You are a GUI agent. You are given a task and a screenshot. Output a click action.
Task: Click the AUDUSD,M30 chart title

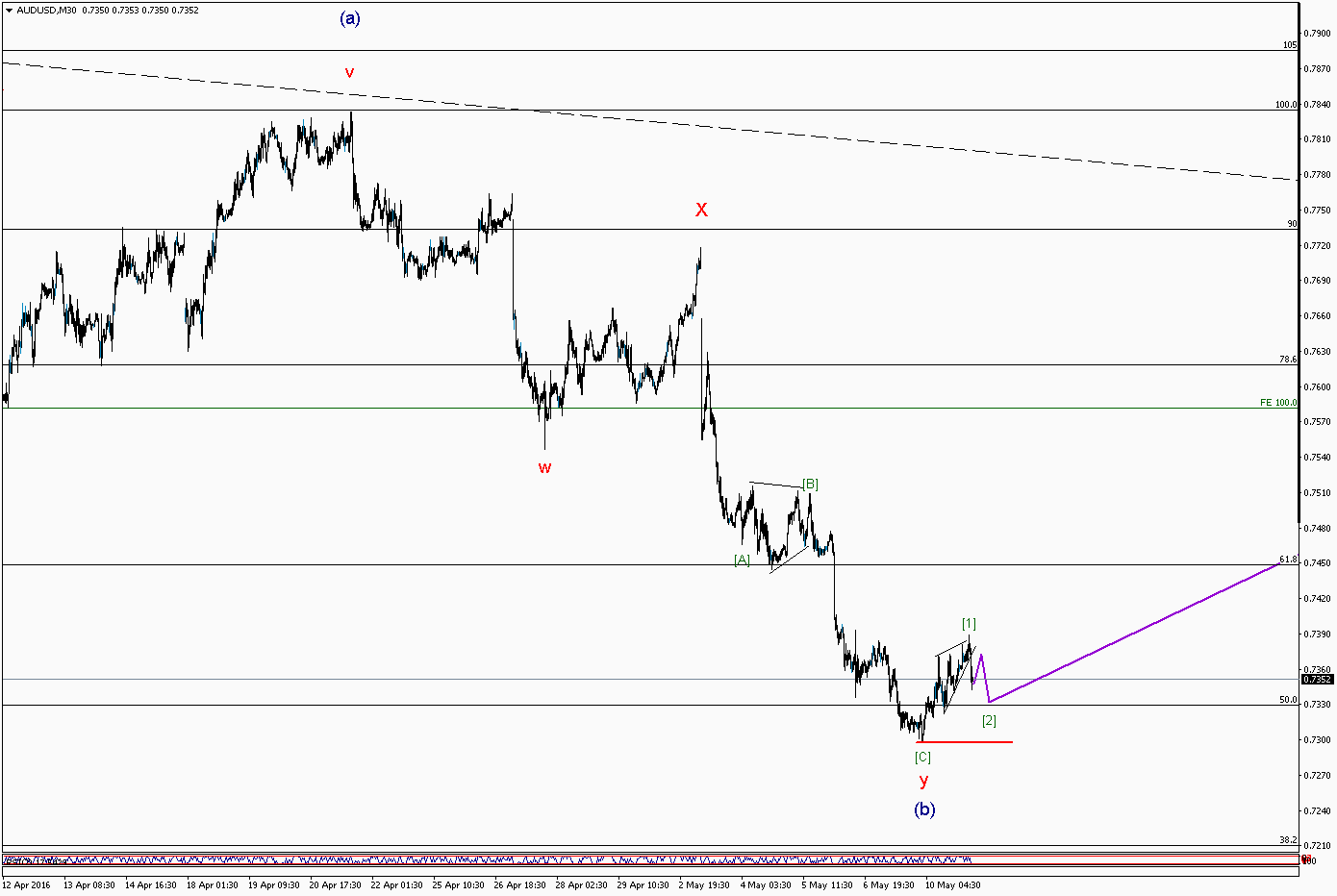click(47, 11)
